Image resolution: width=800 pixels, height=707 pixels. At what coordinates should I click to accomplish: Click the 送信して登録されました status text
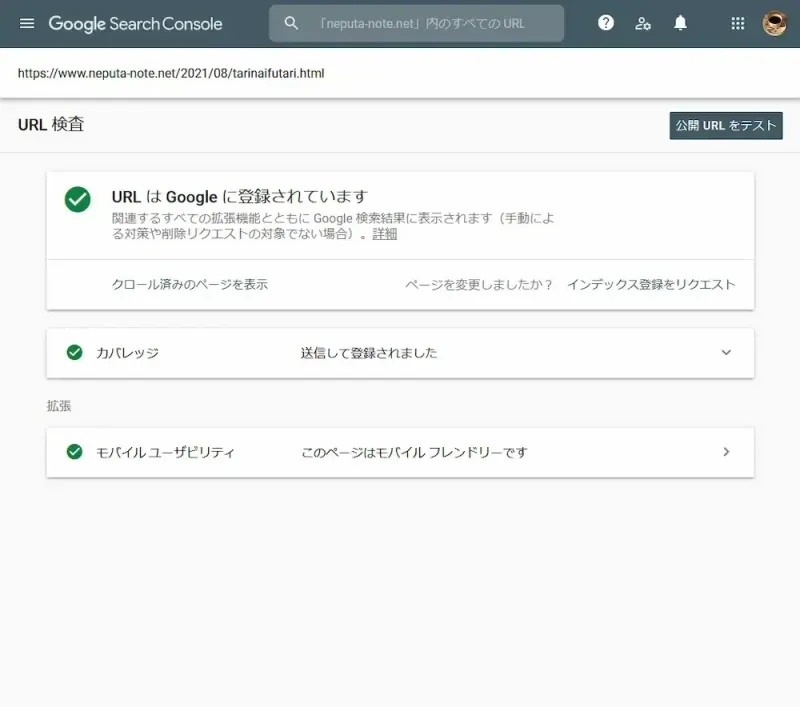tap(369, 353)
